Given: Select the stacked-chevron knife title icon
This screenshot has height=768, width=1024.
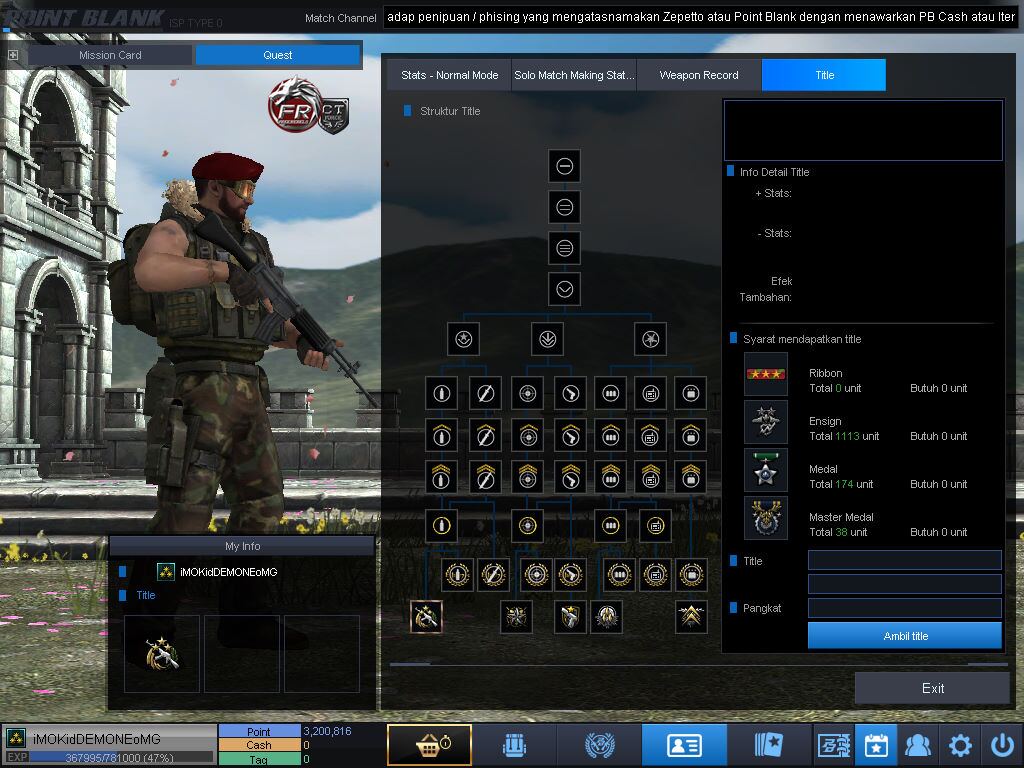Looking at the screenshot, I should pos(485,477).
